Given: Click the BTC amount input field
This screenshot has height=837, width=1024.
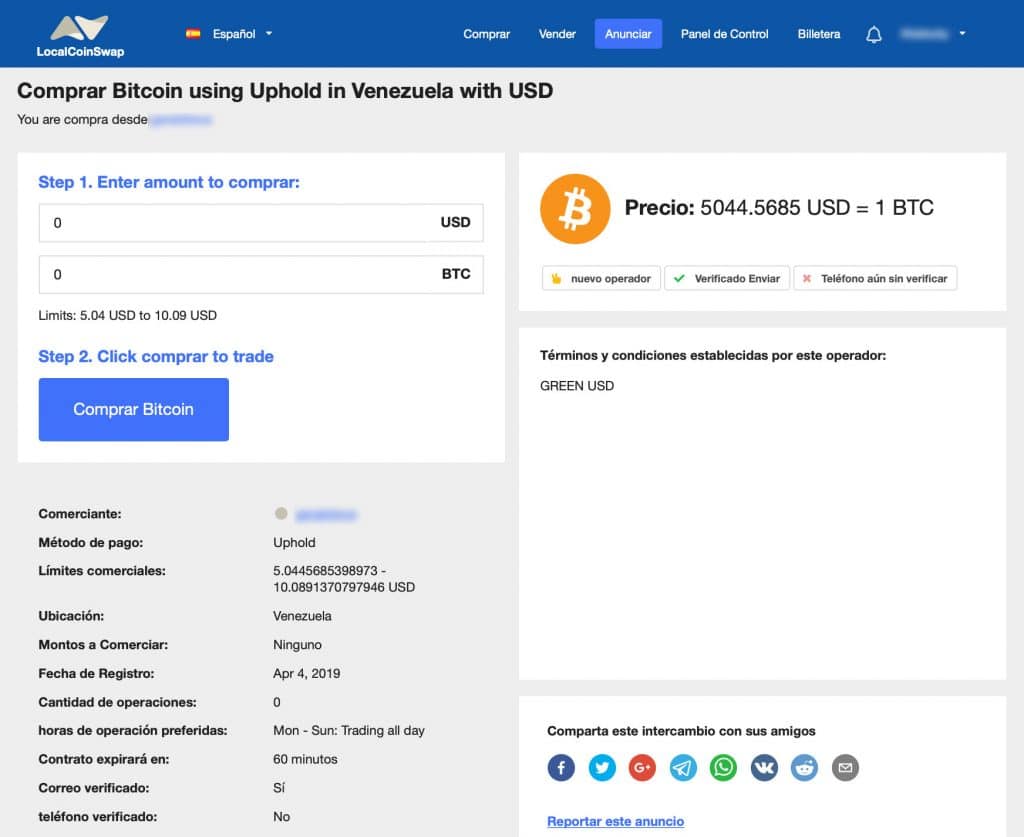Looking at the screenshot, I should 261,274.
